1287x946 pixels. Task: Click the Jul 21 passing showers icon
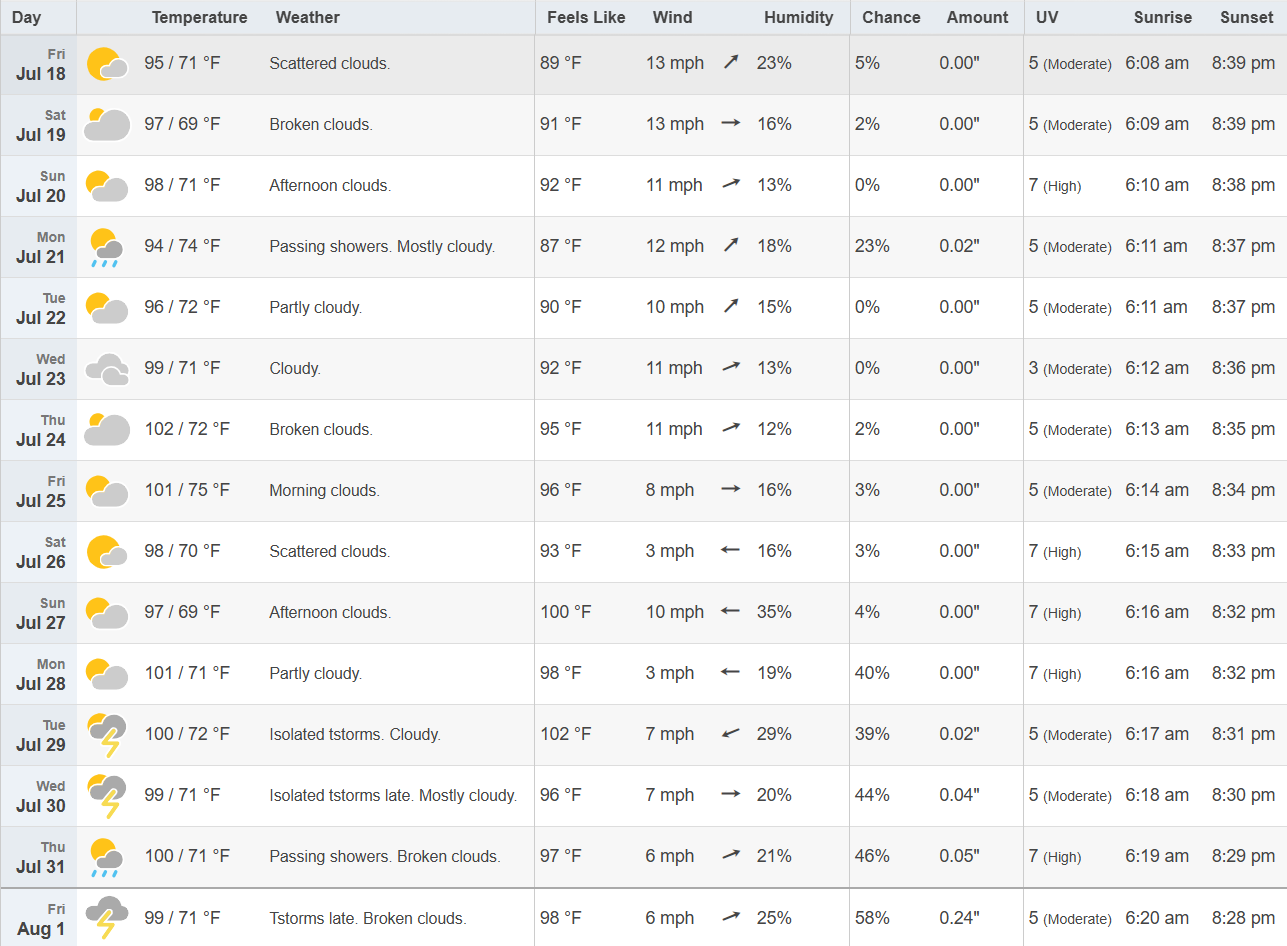click(106, 247)
